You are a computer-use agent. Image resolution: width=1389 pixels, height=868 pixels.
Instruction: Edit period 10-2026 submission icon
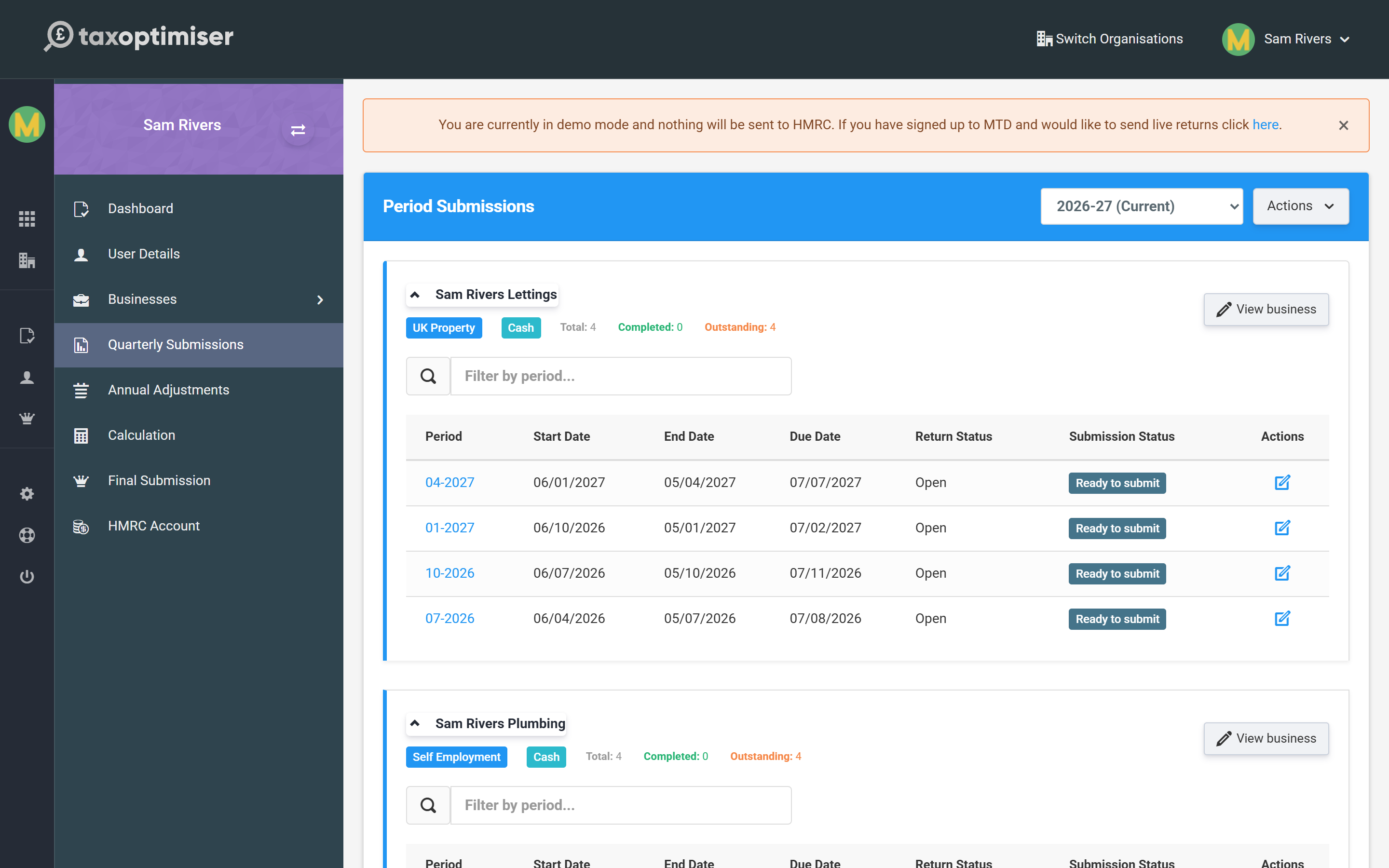coord(1282,573)
